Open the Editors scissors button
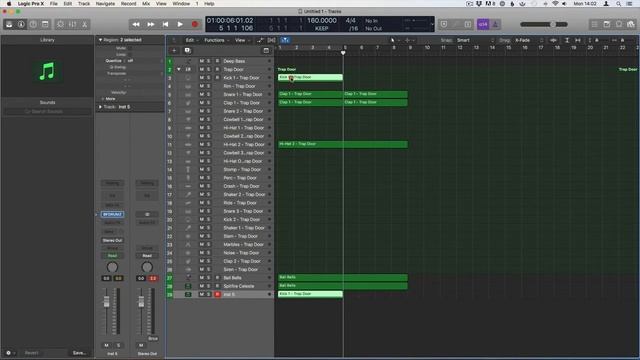This screenshot has width=640, height=360. pyautogui.click(x=84, y=24)
